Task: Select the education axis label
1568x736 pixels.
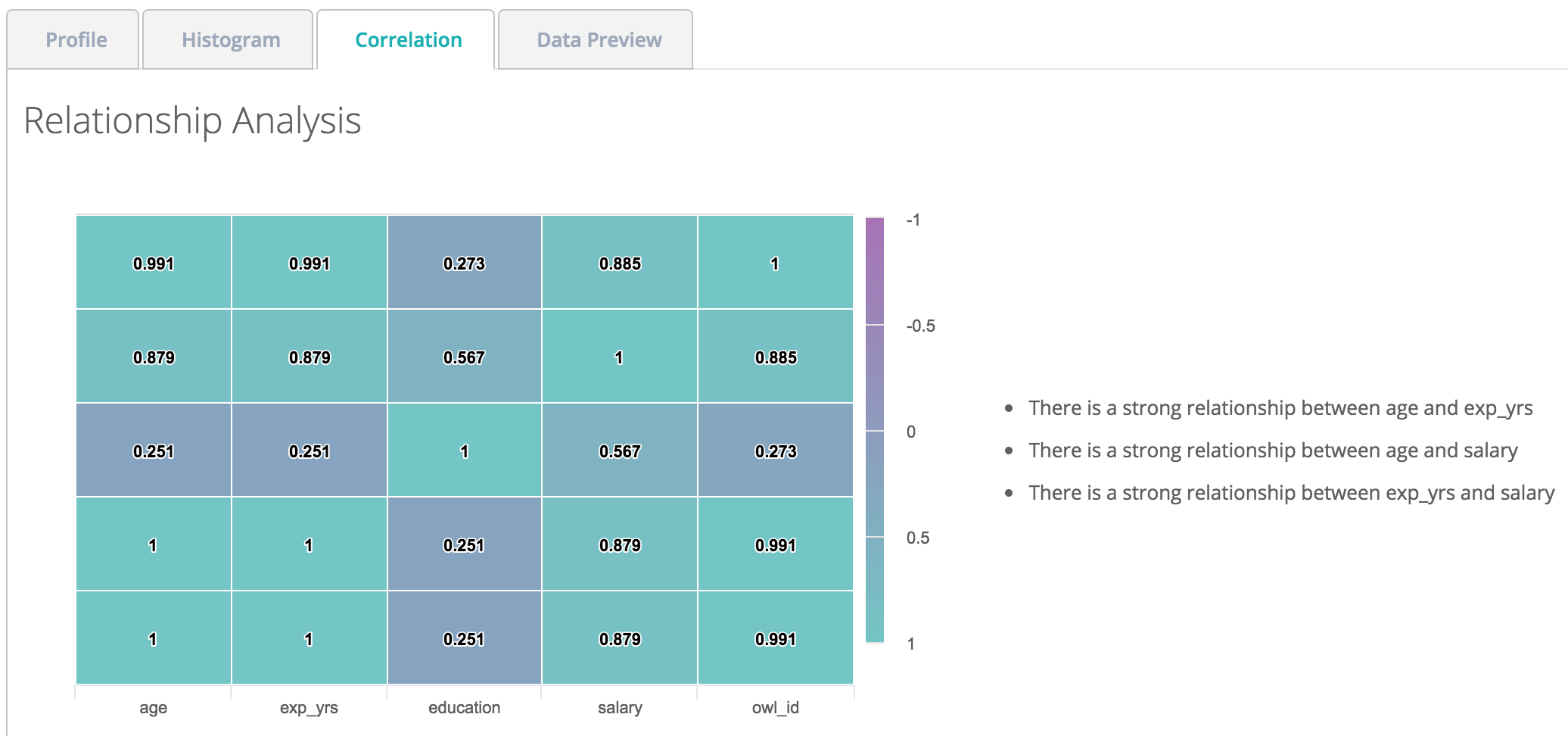Action: [x=464, y=708]
